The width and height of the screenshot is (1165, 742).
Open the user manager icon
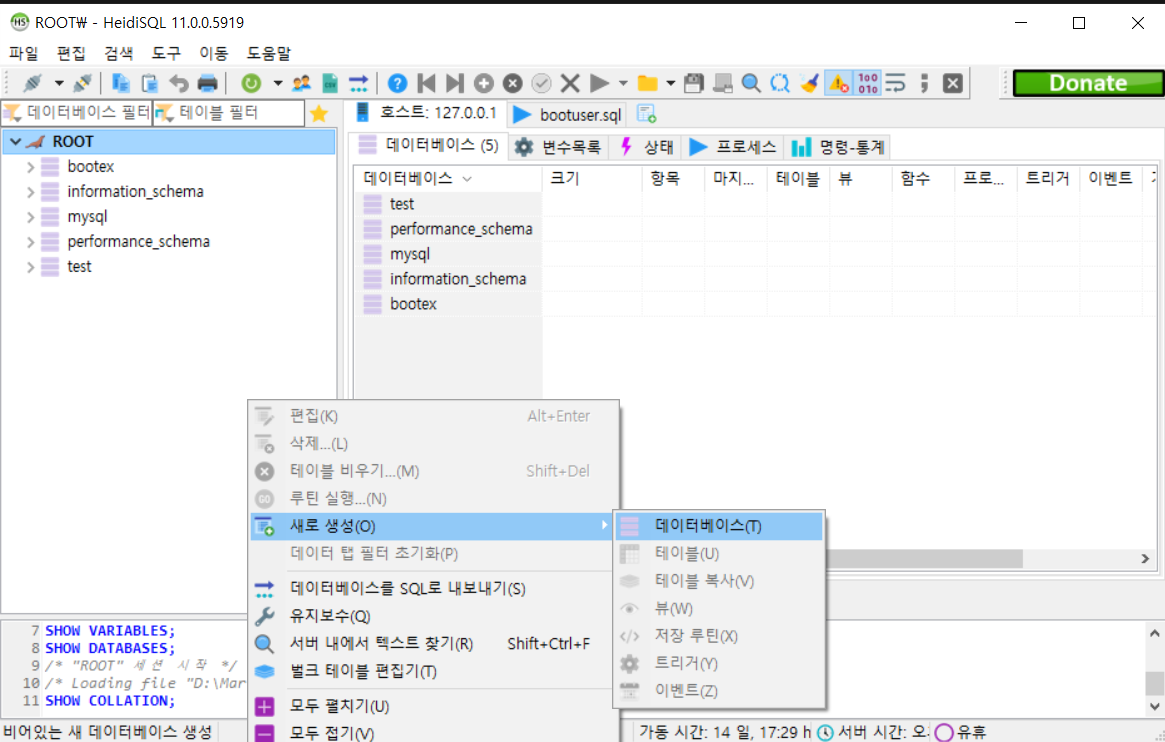[x=301, y=83]
